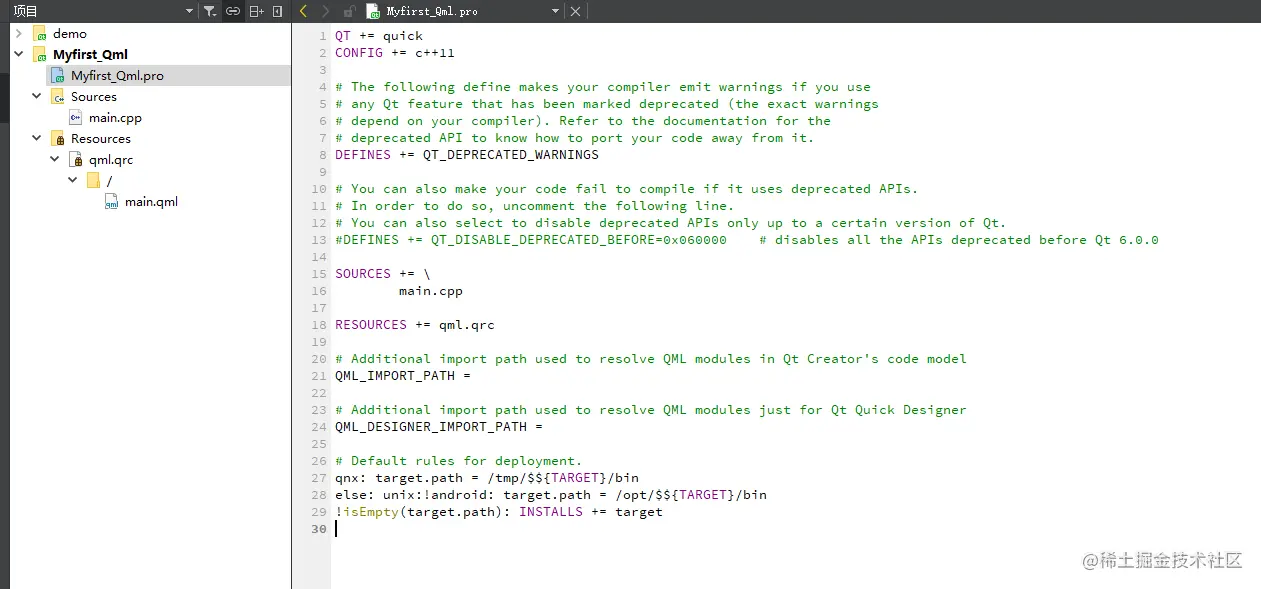Viewport: 1261px width, 589px height.
Task: Go back to previous editor location
Action: coord(303,11)
